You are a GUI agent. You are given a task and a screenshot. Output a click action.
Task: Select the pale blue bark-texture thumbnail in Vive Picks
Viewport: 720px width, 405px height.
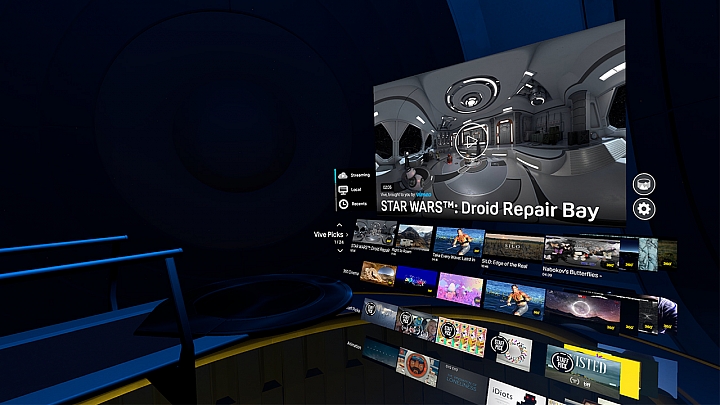pyautogui.click(x=648, y=254)
